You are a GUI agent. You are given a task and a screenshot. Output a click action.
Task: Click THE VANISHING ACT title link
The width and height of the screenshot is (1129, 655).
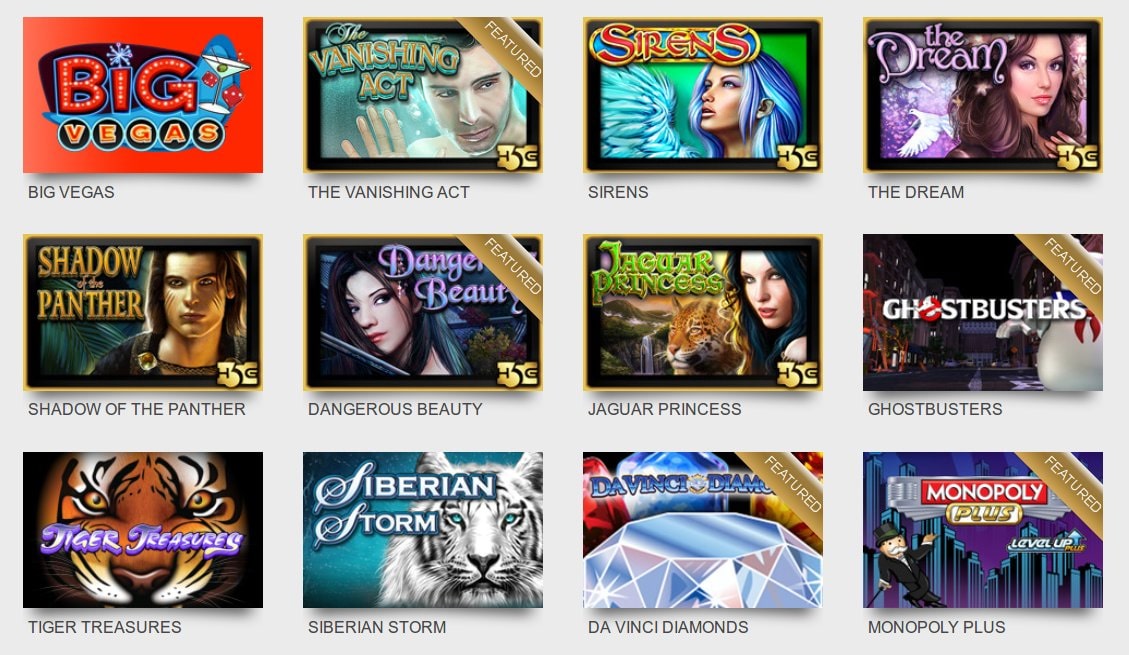tap(389, 192)
